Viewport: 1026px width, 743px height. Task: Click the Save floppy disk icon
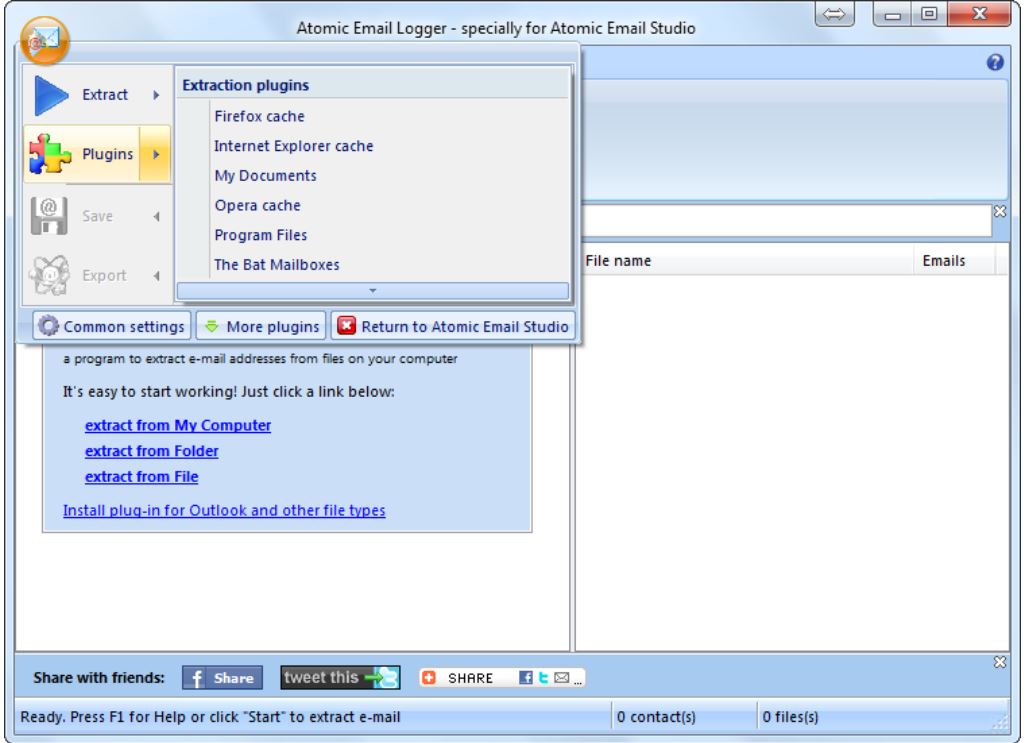[49, 216]
